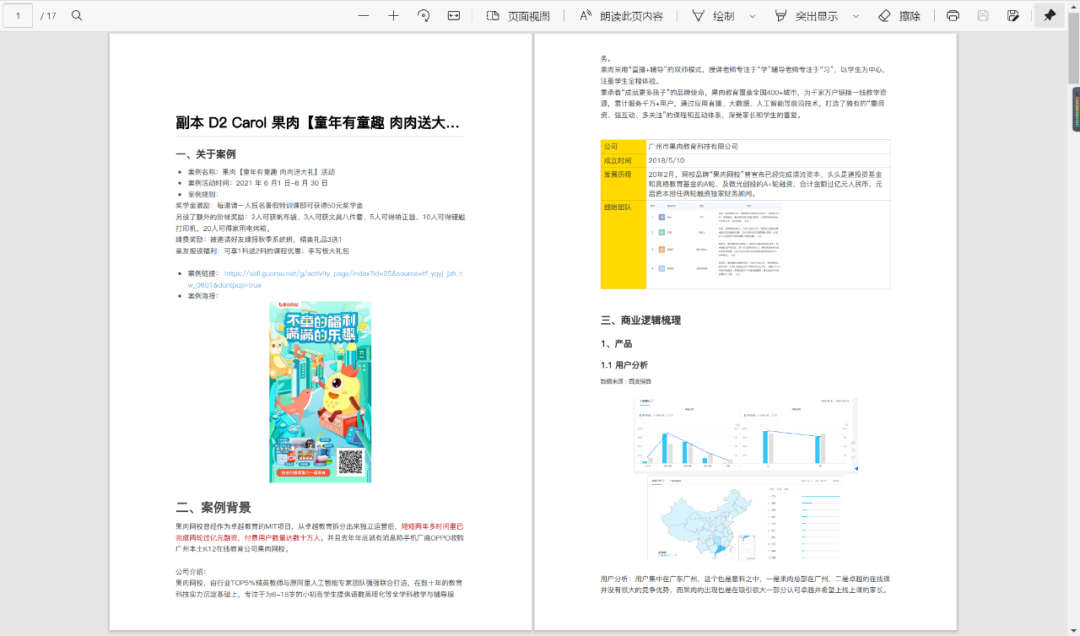Click the 公司 yellow table label
The height and width of the screenshot is (636, 1080).
point(623,147)
